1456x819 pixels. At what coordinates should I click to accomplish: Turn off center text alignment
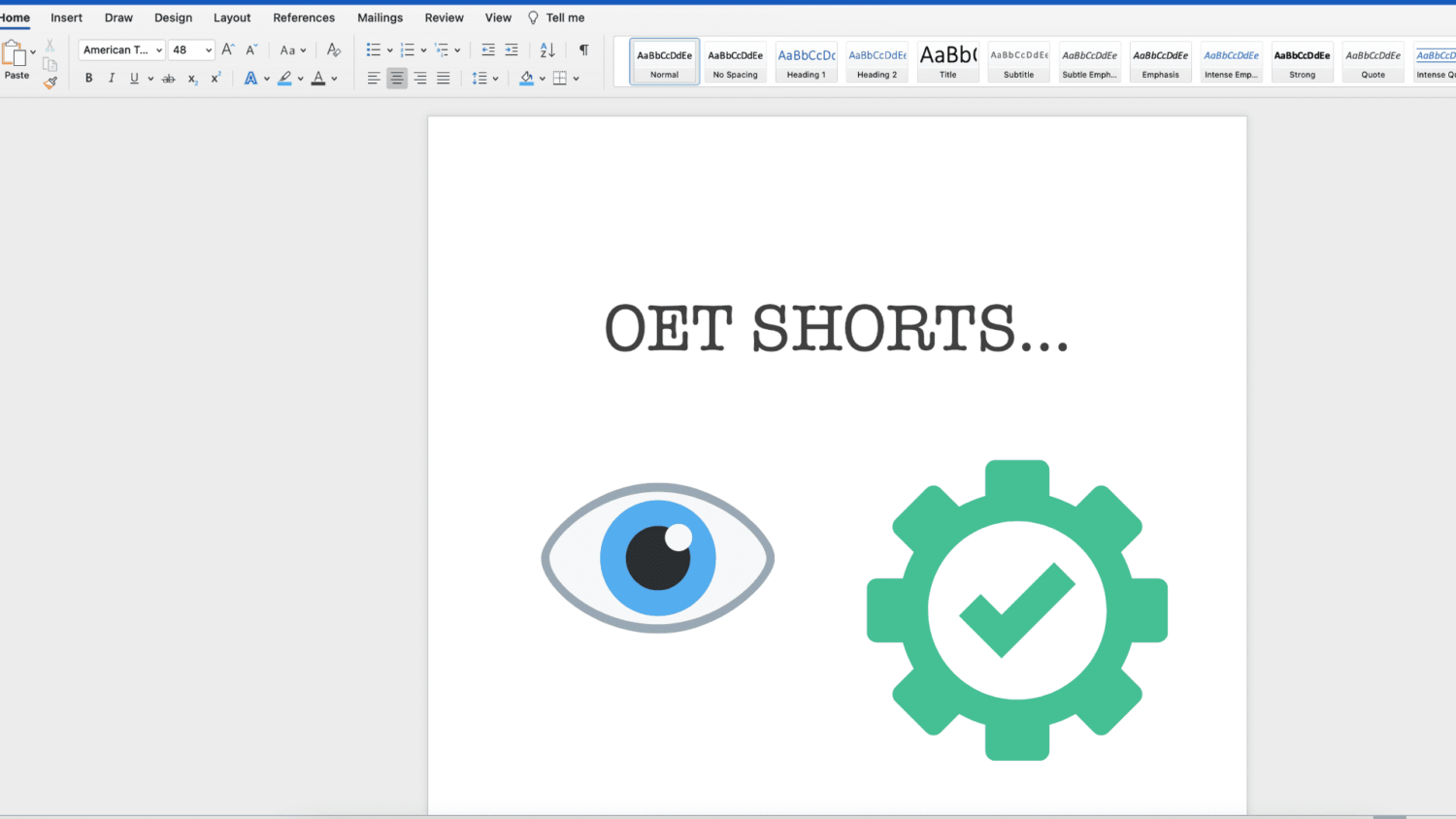[397, 79]
